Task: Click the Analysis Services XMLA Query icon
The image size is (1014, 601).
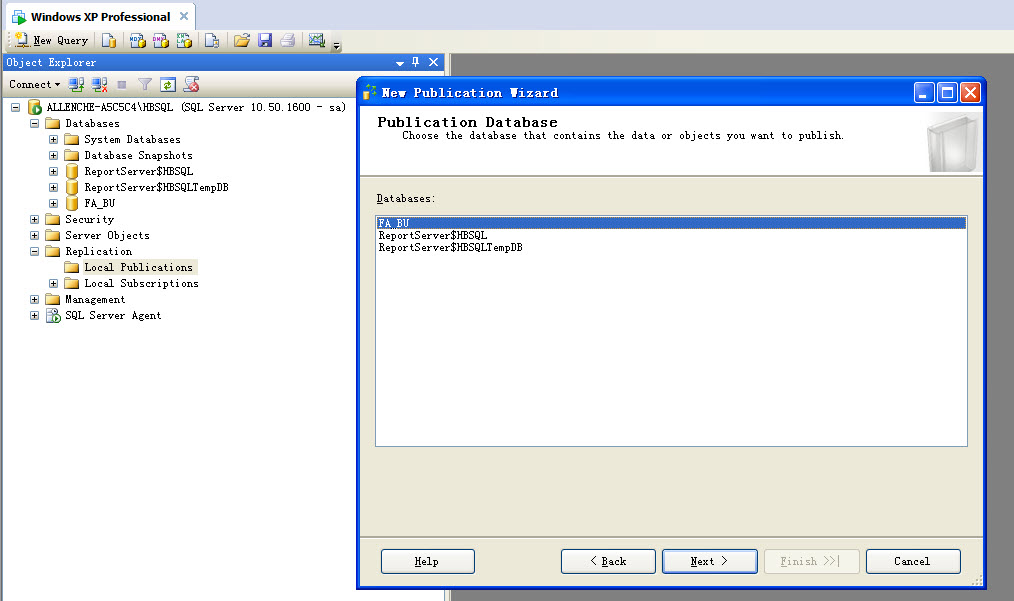Action: (x=184, y=40)
